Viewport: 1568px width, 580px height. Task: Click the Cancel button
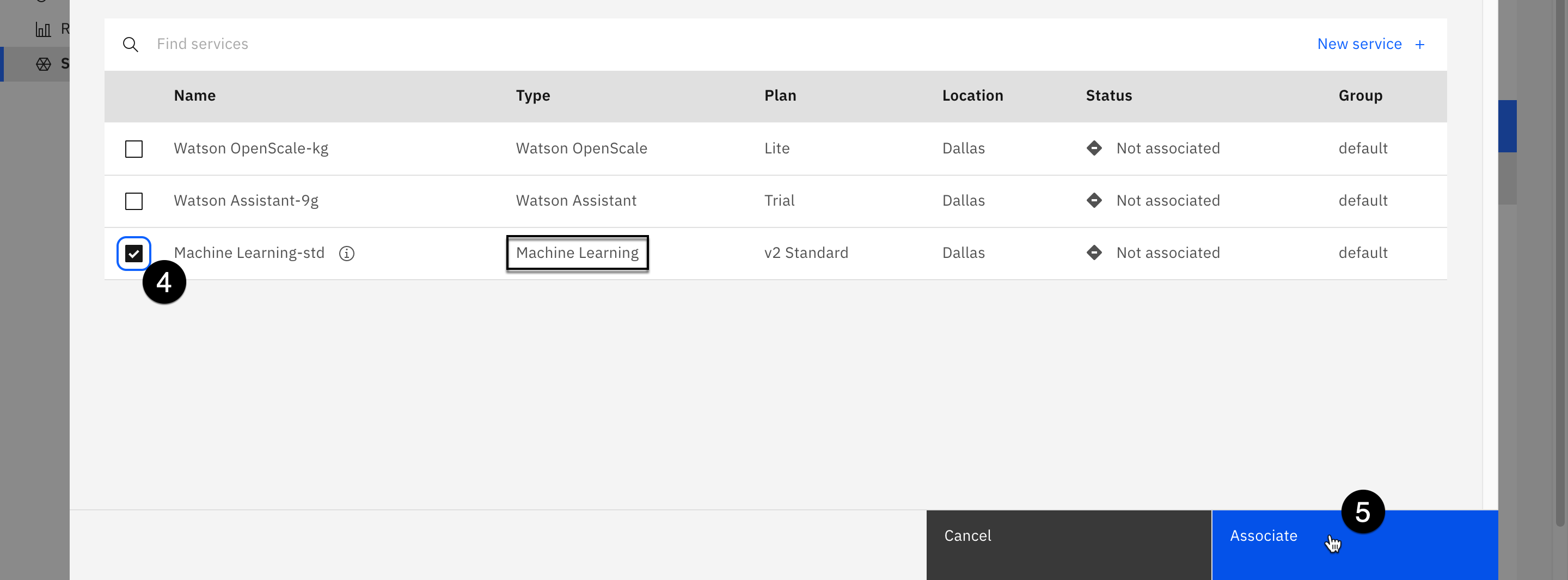click(x=1069, y=545)
